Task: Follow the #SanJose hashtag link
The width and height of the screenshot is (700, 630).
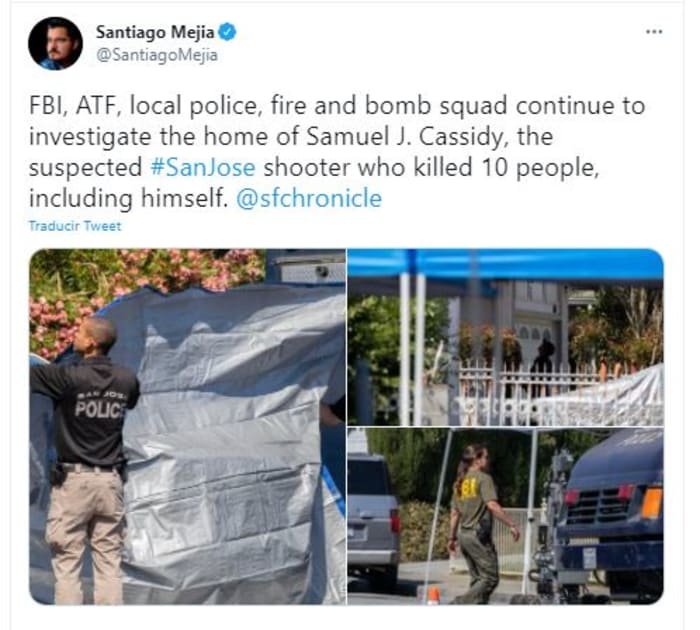Action: [x=203, y=167]
